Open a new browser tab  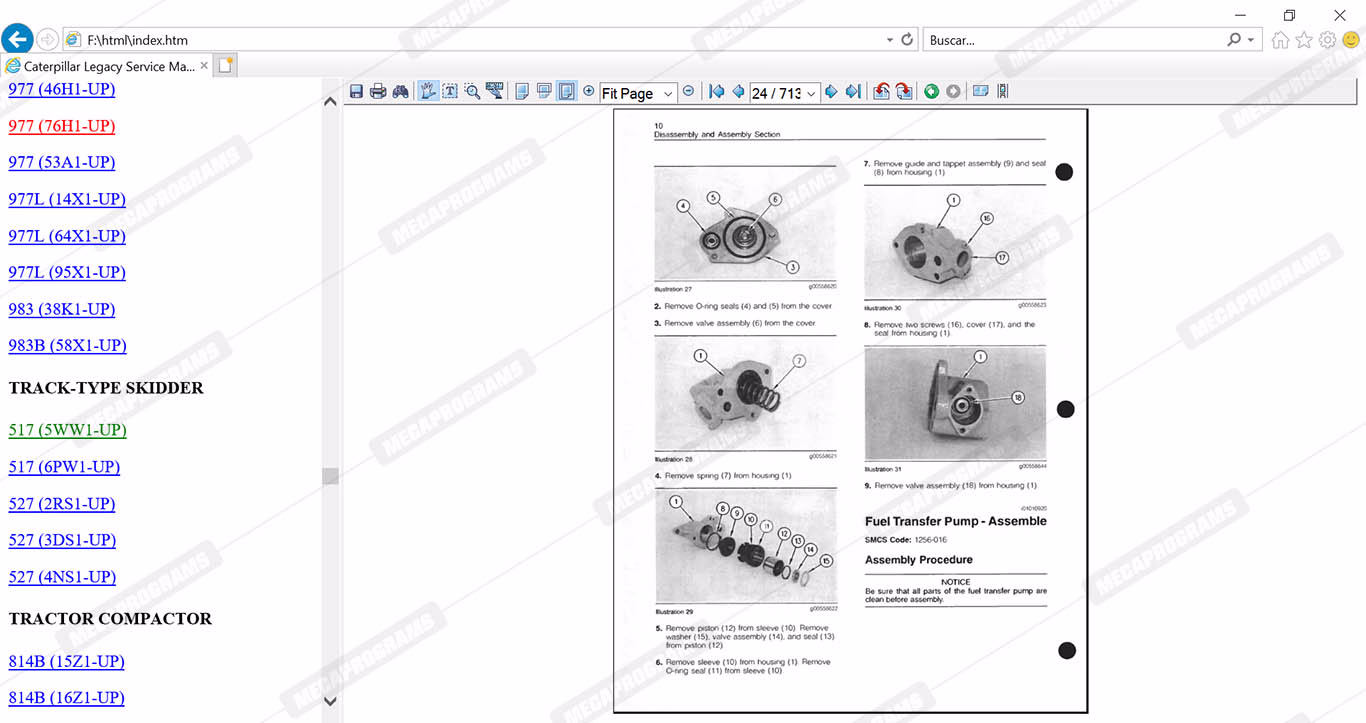click(x=226, y=66)
